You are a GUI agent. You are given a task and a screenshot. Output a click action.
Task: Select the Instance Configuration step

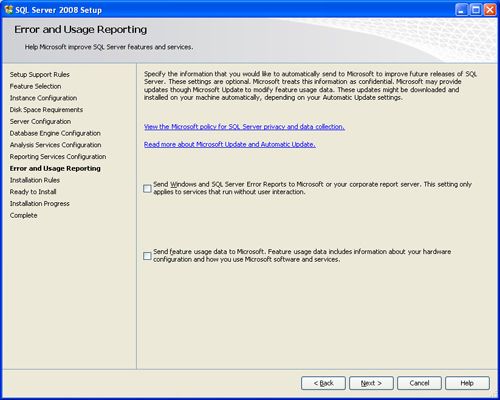click(43, 98)
